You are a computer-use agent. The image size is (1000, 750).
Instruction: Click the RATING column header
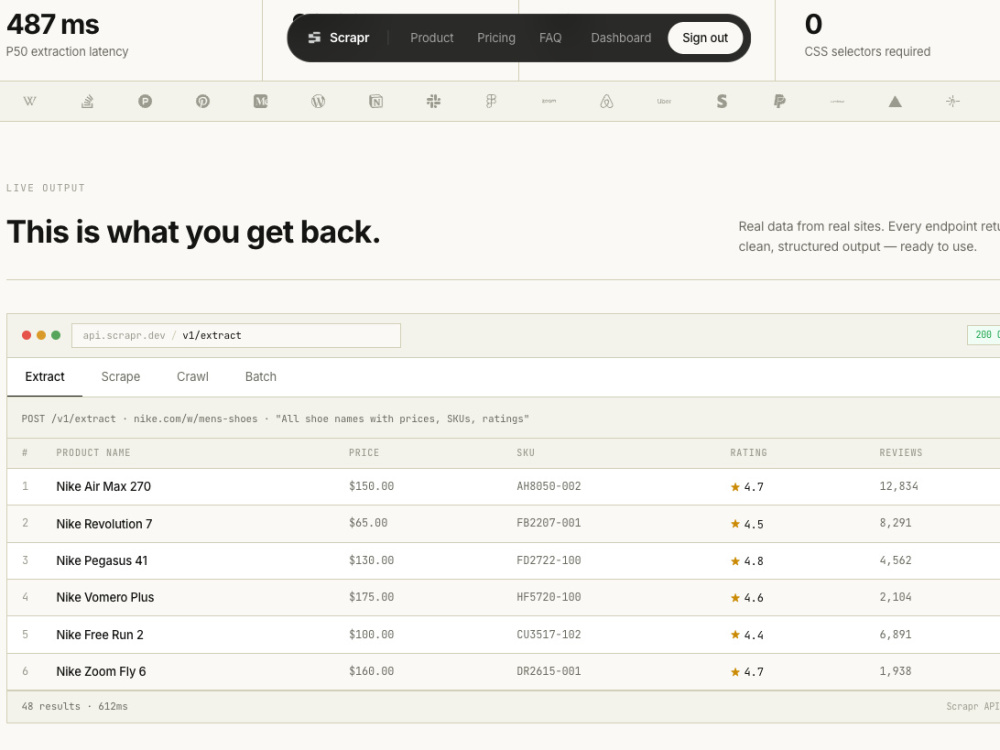click(x=749, y=453)
